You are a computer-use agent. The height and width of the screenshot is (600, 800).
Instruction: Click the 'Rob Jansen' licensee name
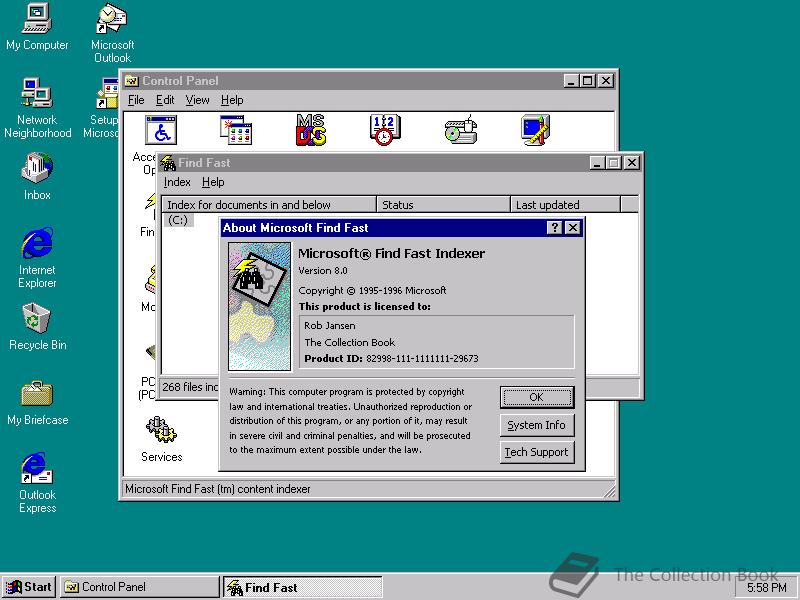(x=330, y=326)
